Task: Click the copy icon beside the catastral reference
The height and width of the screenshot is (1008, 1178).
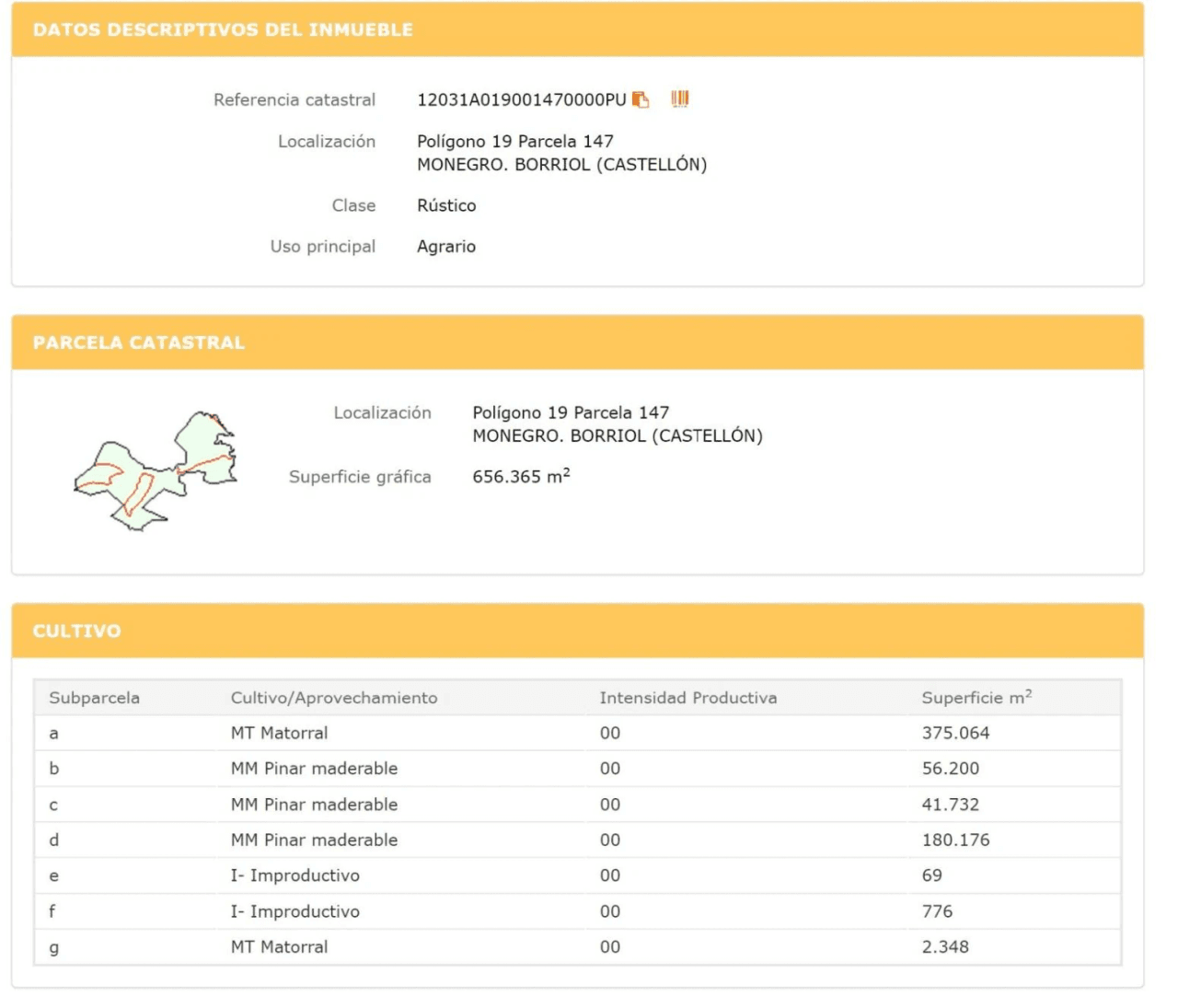Action: [641, 99]
